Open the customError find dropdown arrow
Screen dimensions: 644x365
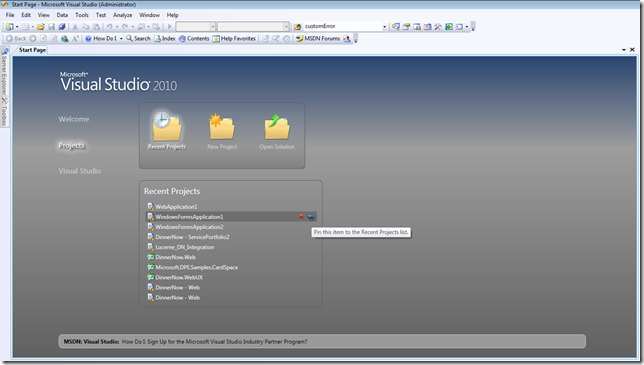point(384,27)
